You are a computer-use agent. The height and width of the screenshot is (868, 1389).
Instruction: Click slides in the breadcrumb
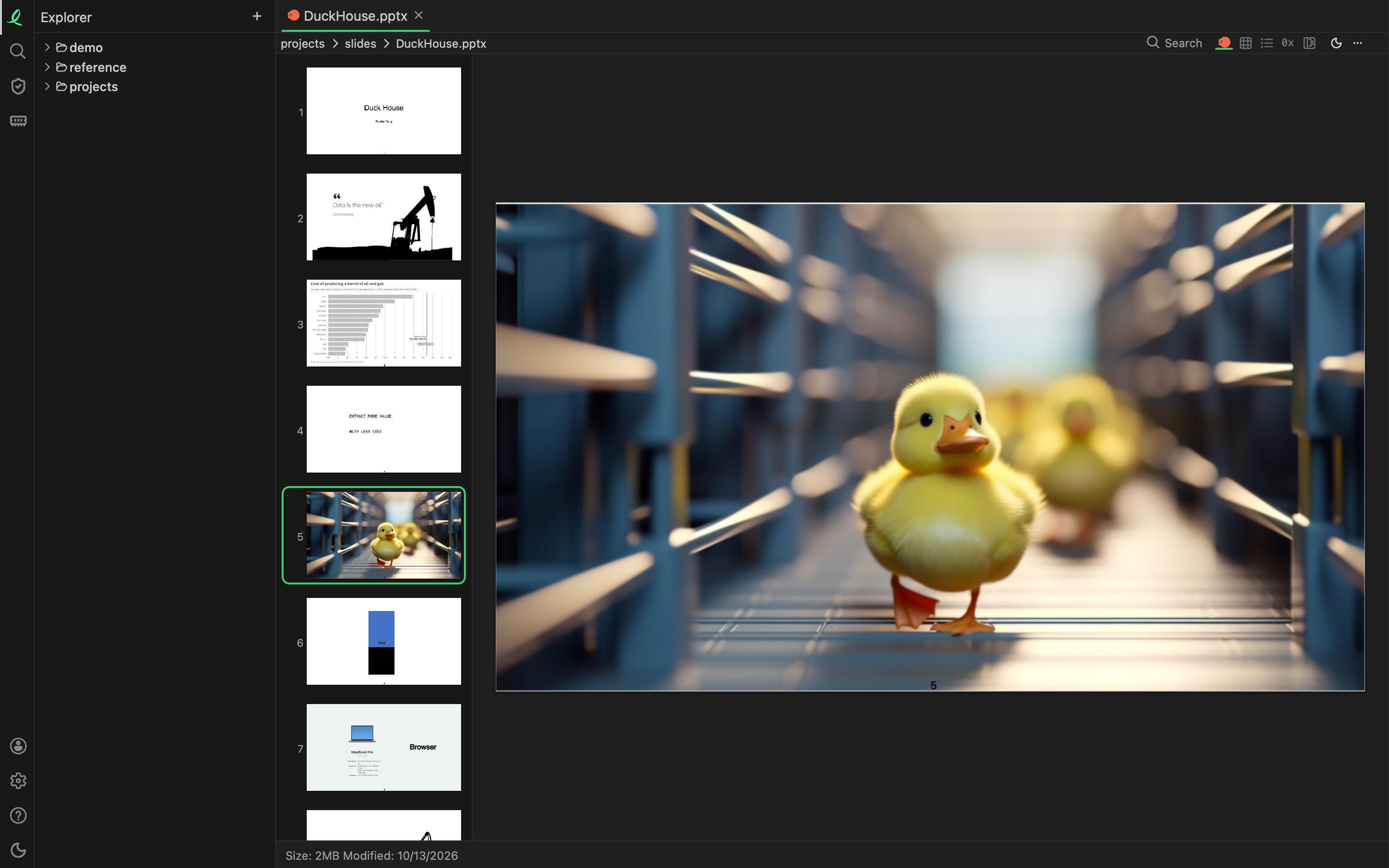[360, 43]
